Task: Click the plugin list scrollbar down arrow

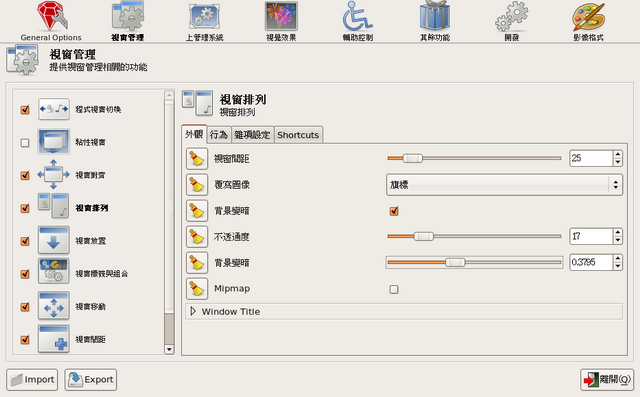Action: click(x=169, y=349)
